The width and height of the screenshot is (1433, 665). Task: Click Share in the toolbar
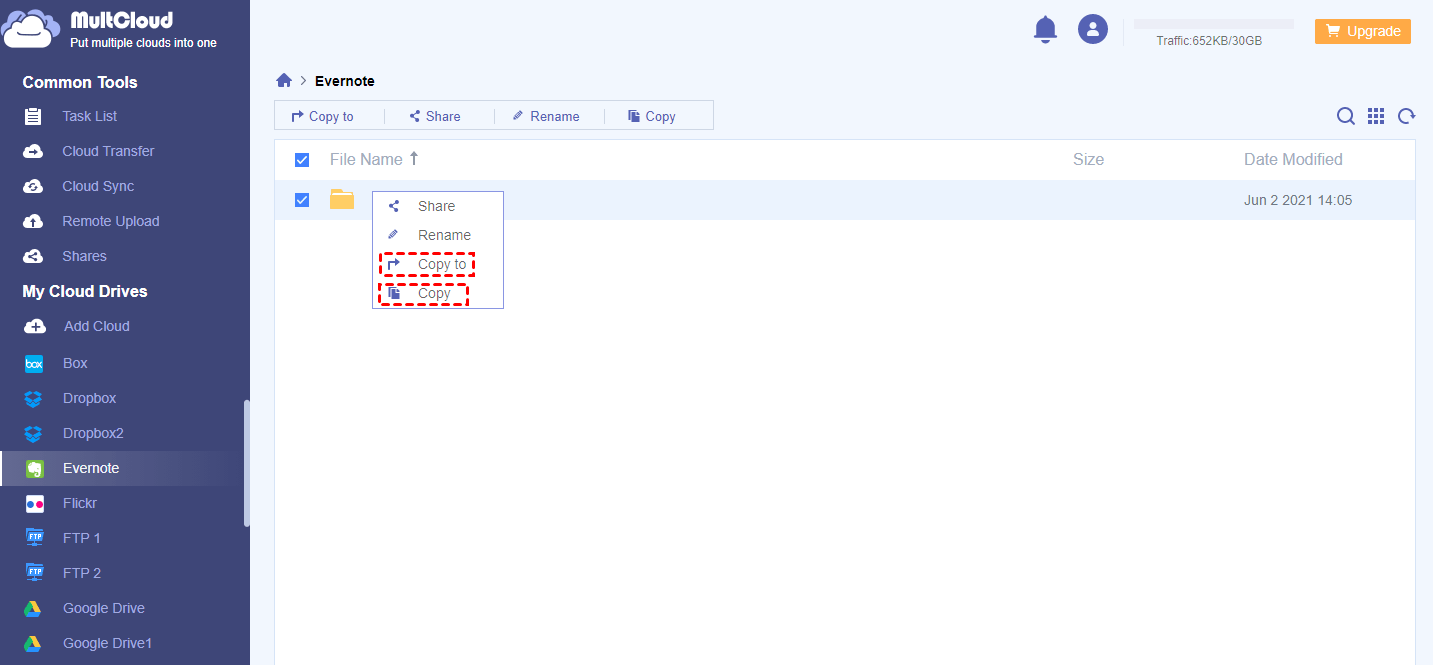(x=435, y=116)
